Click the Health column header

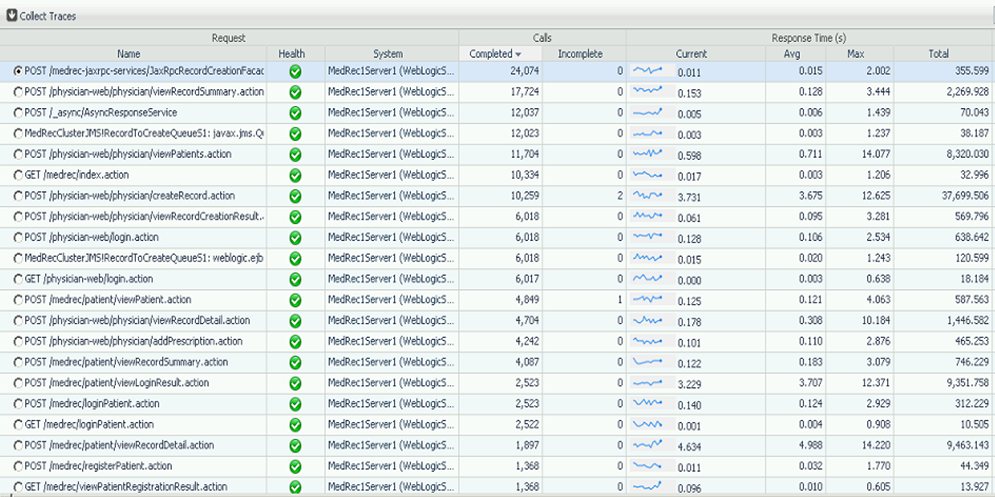(x=292, y=54)
